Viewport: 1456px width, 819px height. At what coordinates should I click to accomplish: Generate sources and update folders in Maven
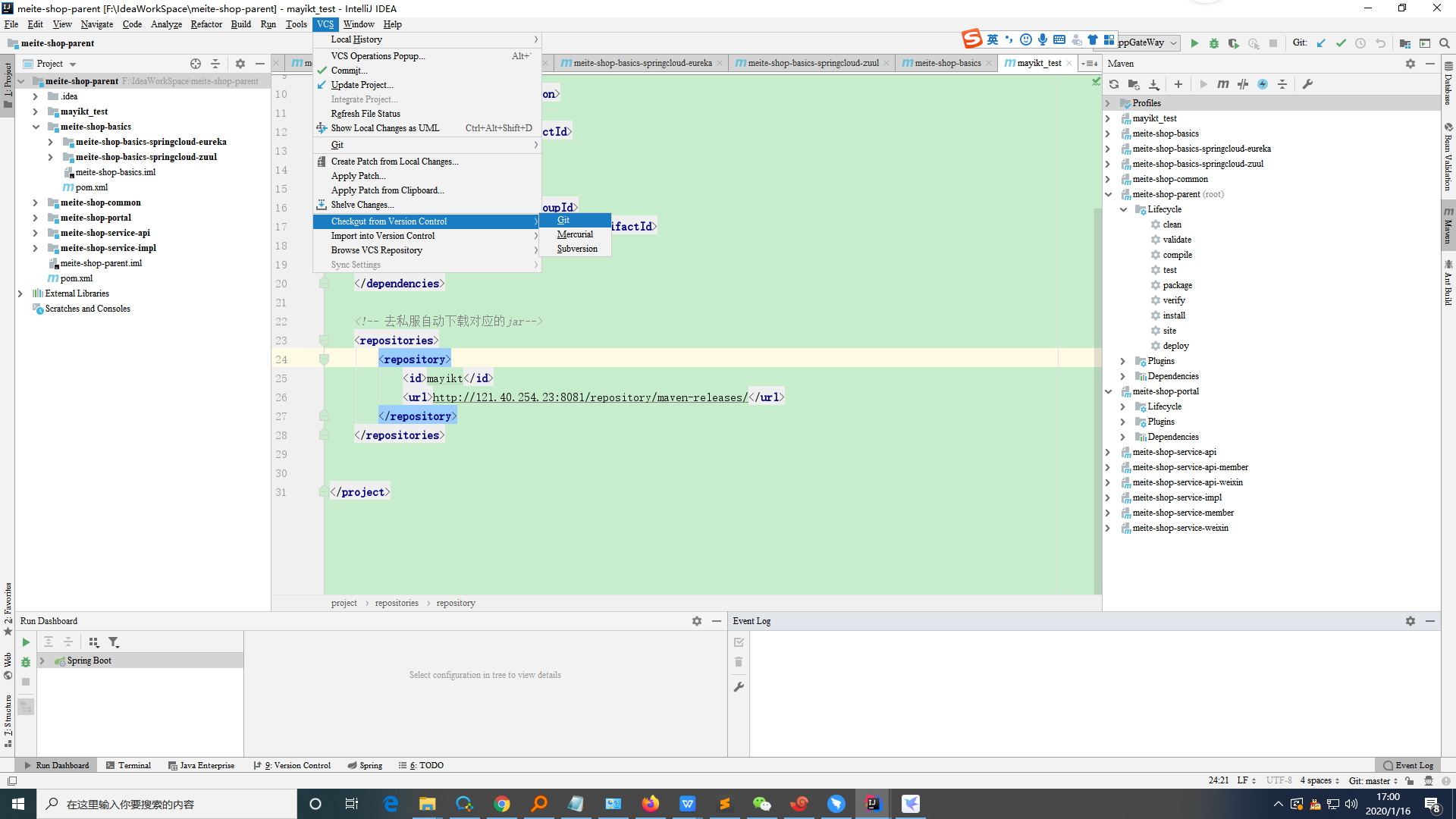1134,84
